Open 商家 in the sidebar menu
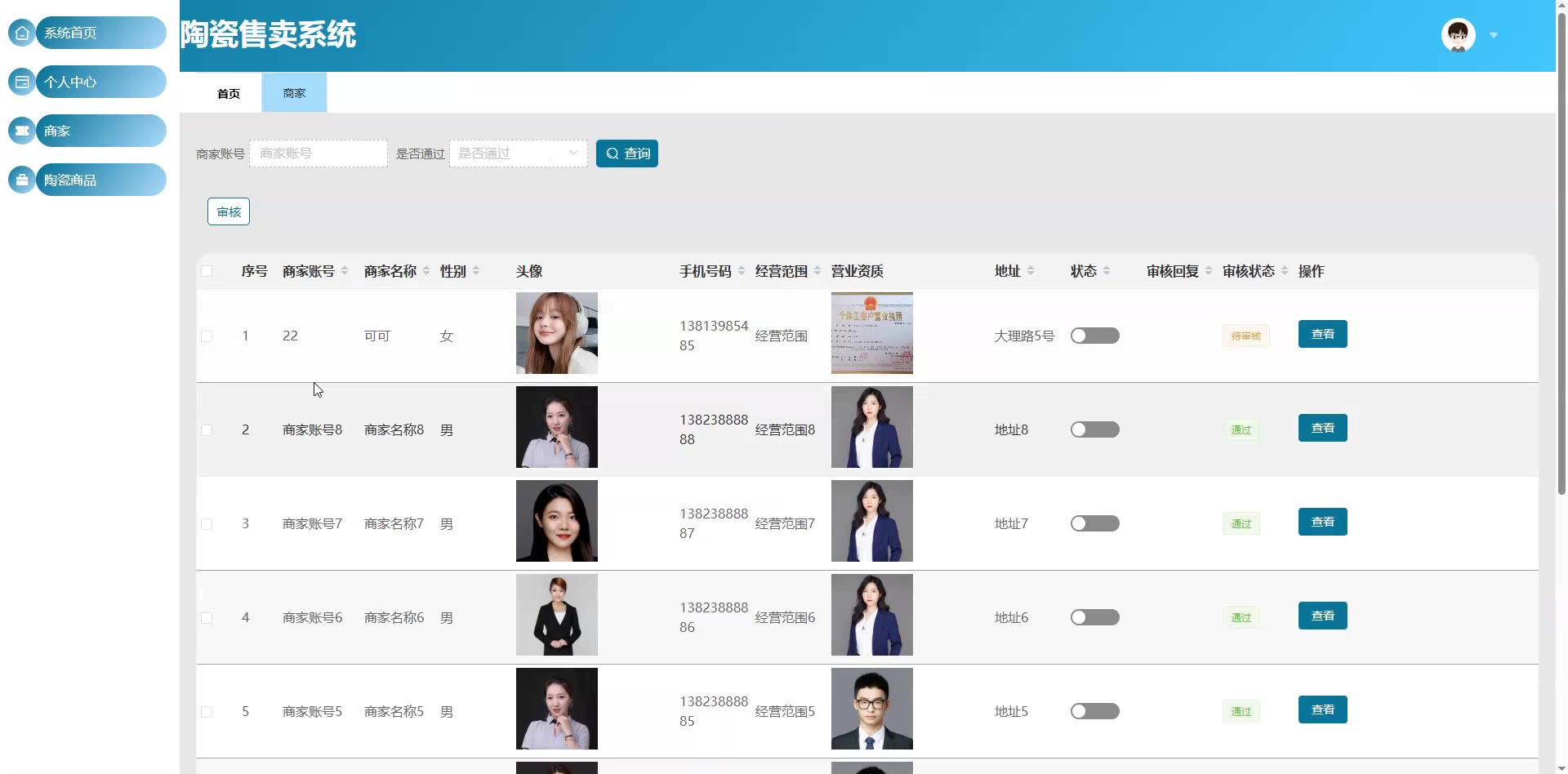 (101, 131)
